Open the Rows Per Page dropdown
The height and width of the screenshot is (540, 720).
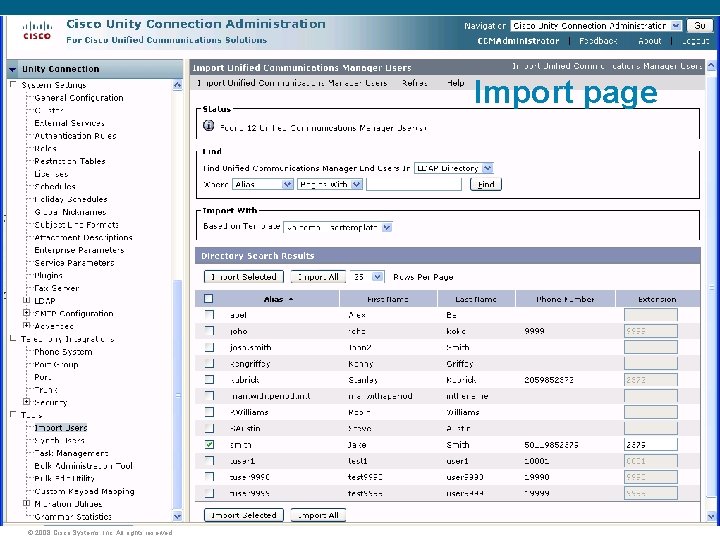[377, 277]
